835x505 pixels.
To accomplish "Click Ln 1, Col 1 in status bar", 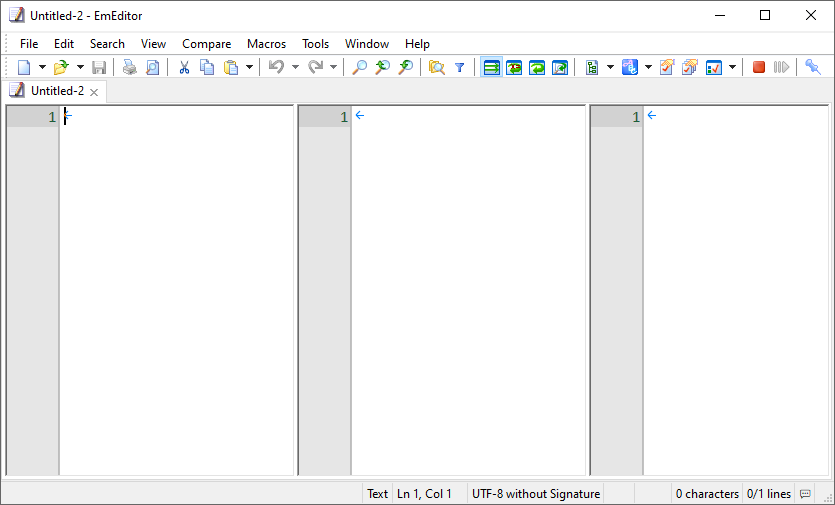I will 424,494.
